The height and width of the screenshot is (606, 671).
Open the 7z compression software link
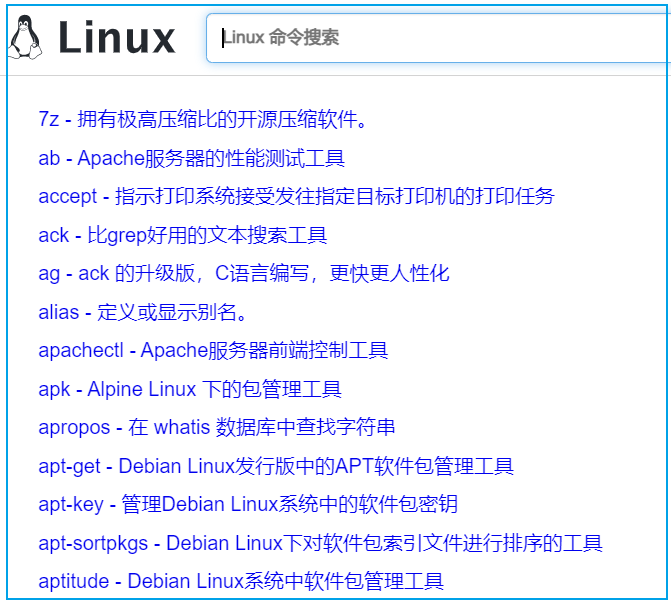pos(203,119)
